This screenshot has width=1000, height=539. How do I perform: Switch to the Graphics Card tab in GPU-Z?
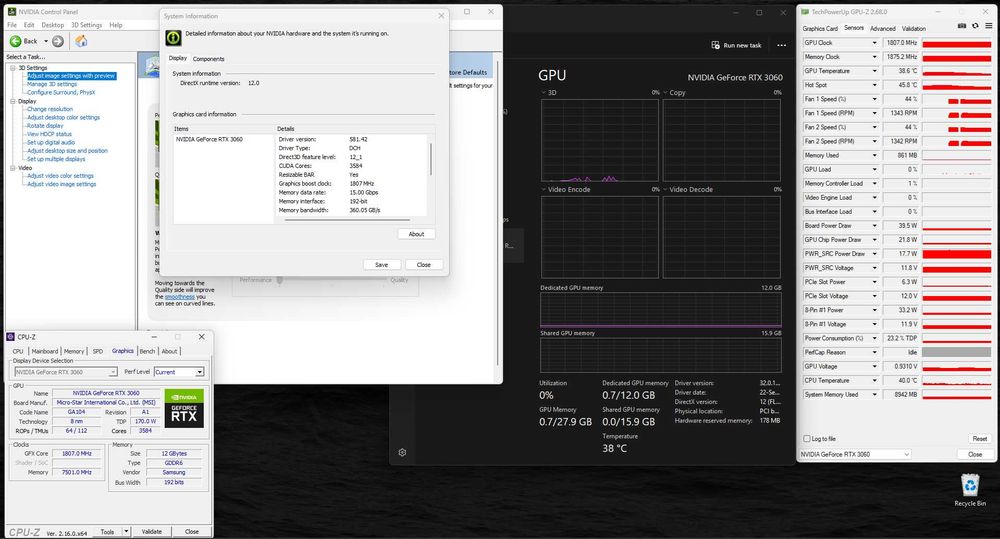820,29
